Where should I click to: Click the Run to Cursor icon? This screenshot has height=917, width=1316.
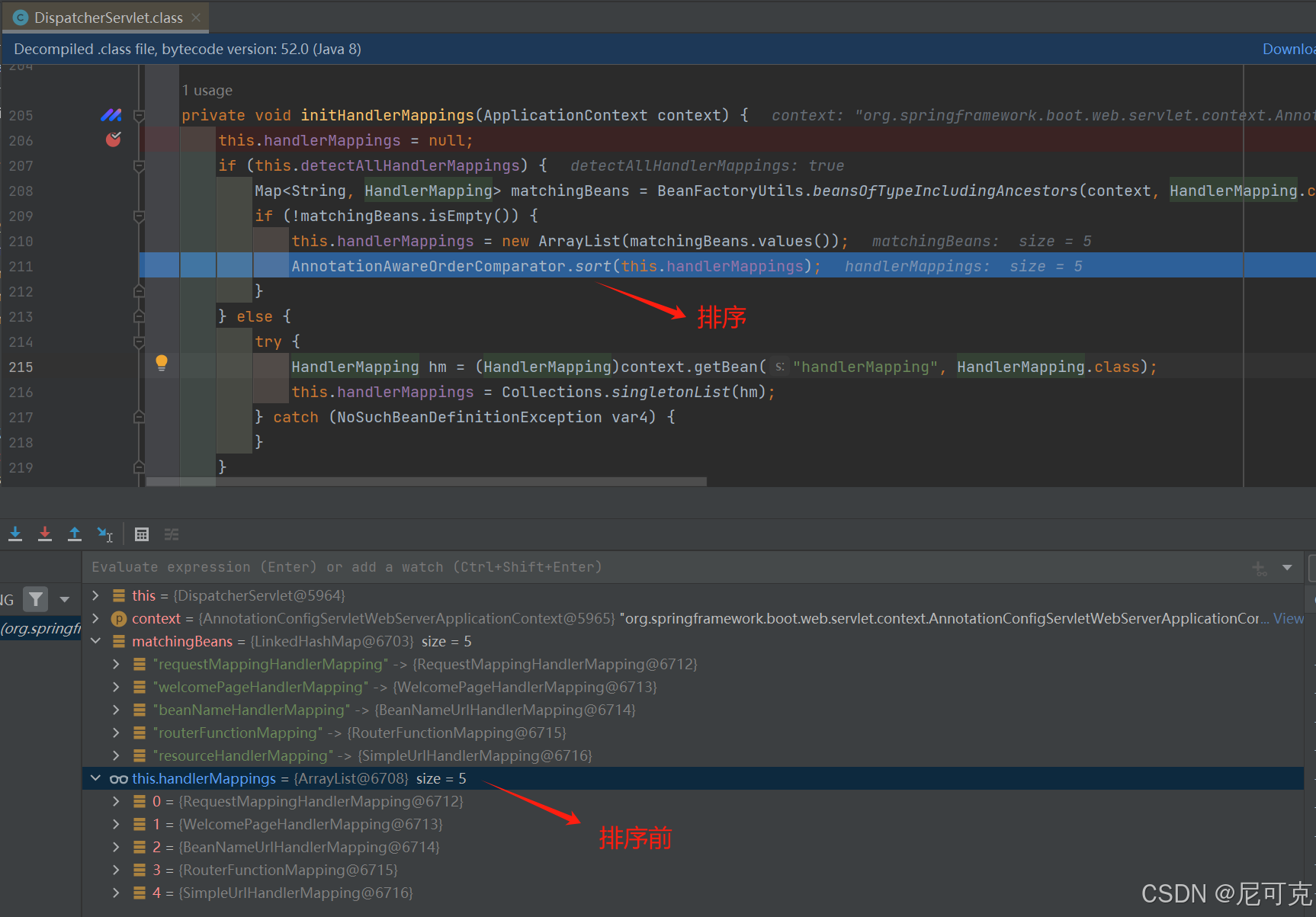tap(104, 534)
